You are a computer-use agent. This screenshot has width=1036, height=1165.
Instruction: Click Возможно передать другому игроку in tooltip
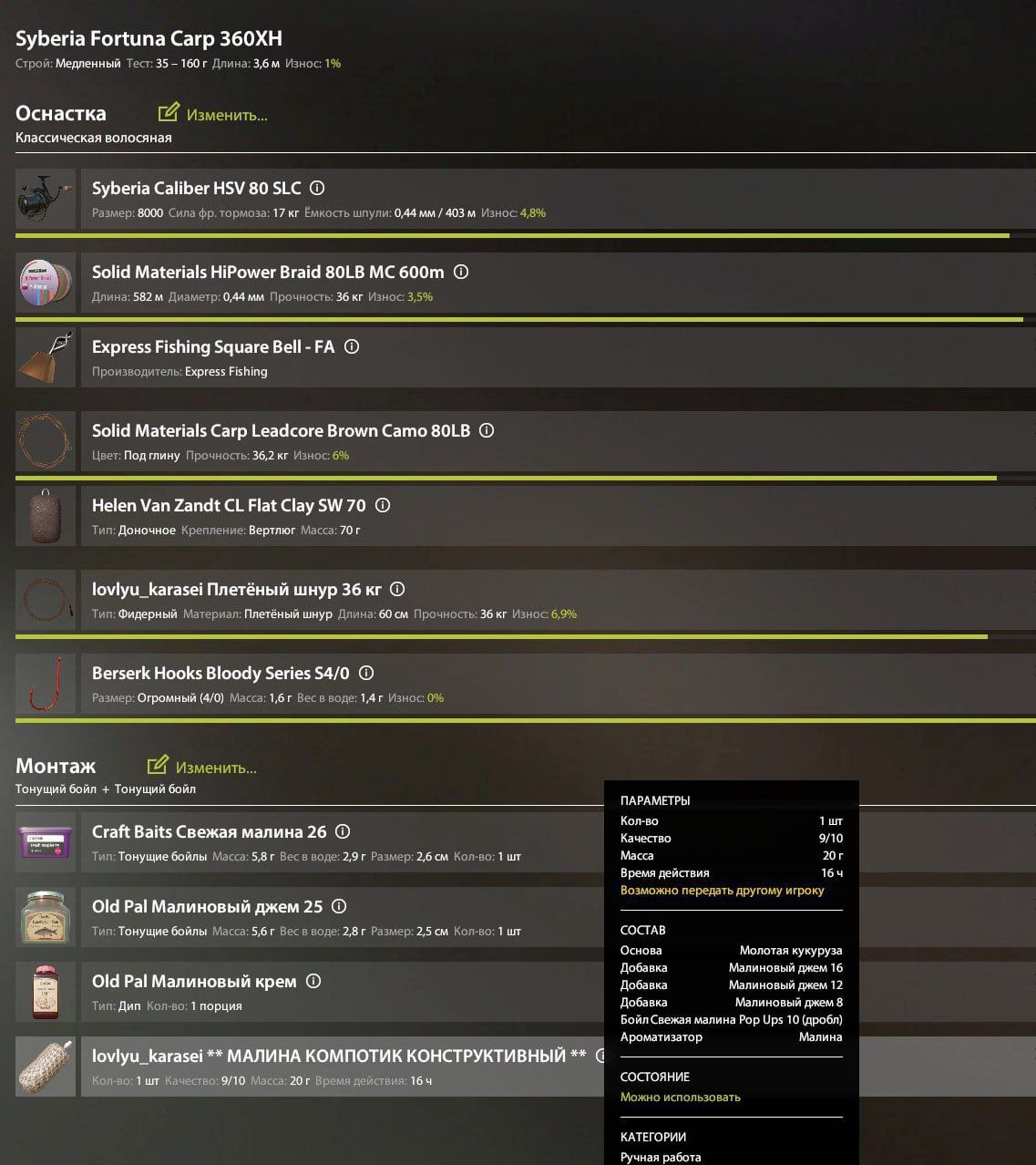coord(722,890)
